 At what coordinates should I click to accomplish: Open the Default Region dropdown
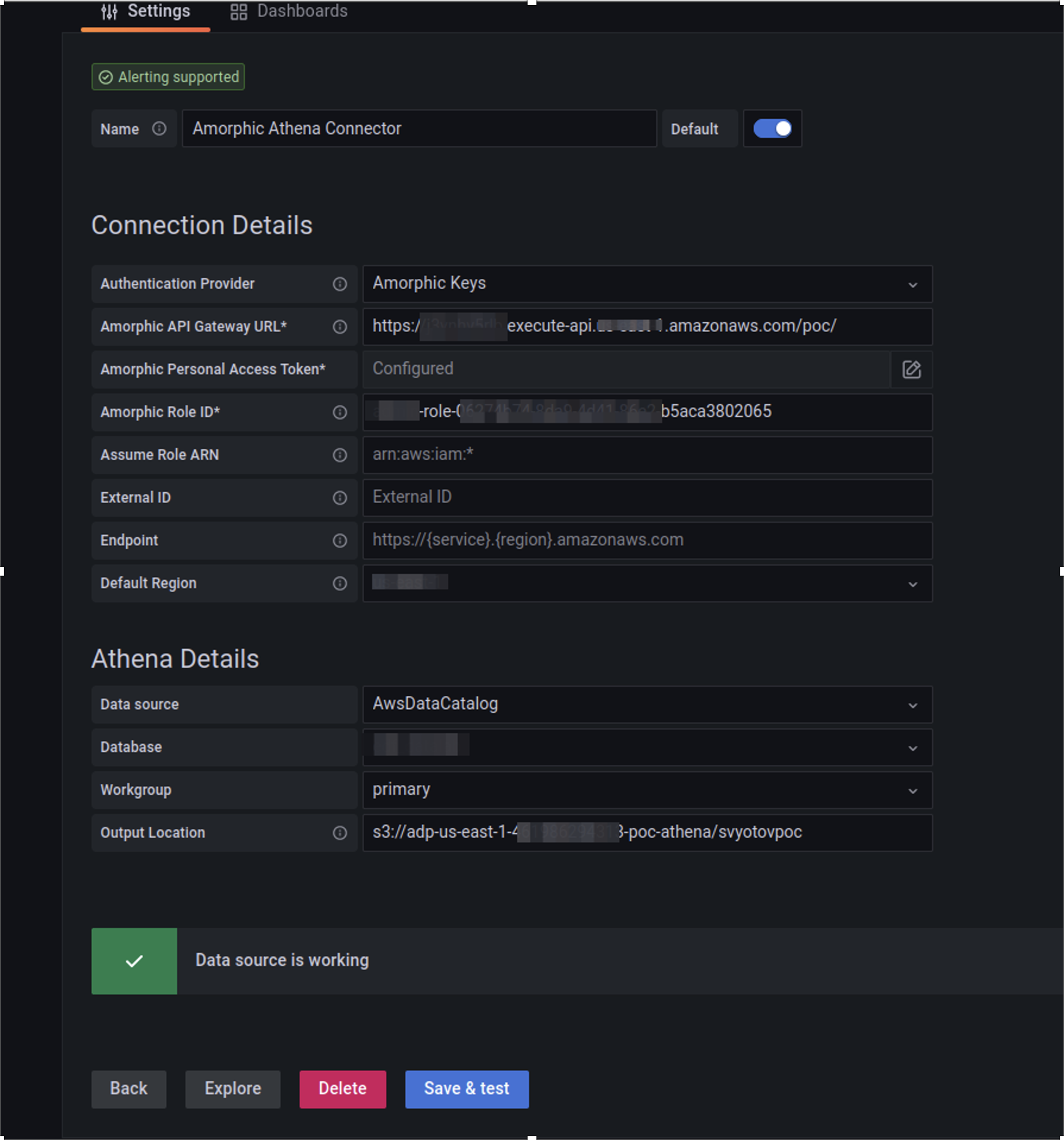[x=647, y=583]
